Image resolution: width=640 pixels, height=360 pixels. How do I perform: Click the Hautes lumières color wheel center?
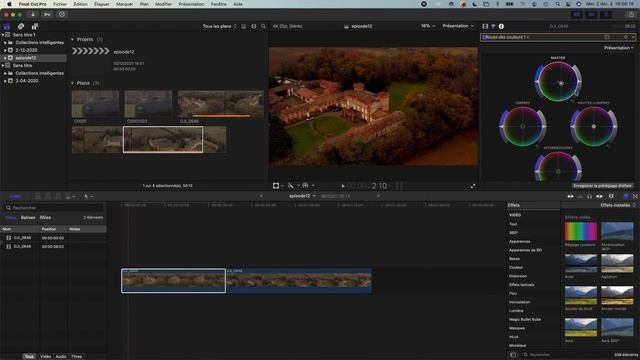pyautogui.click(x=593, y=127)
